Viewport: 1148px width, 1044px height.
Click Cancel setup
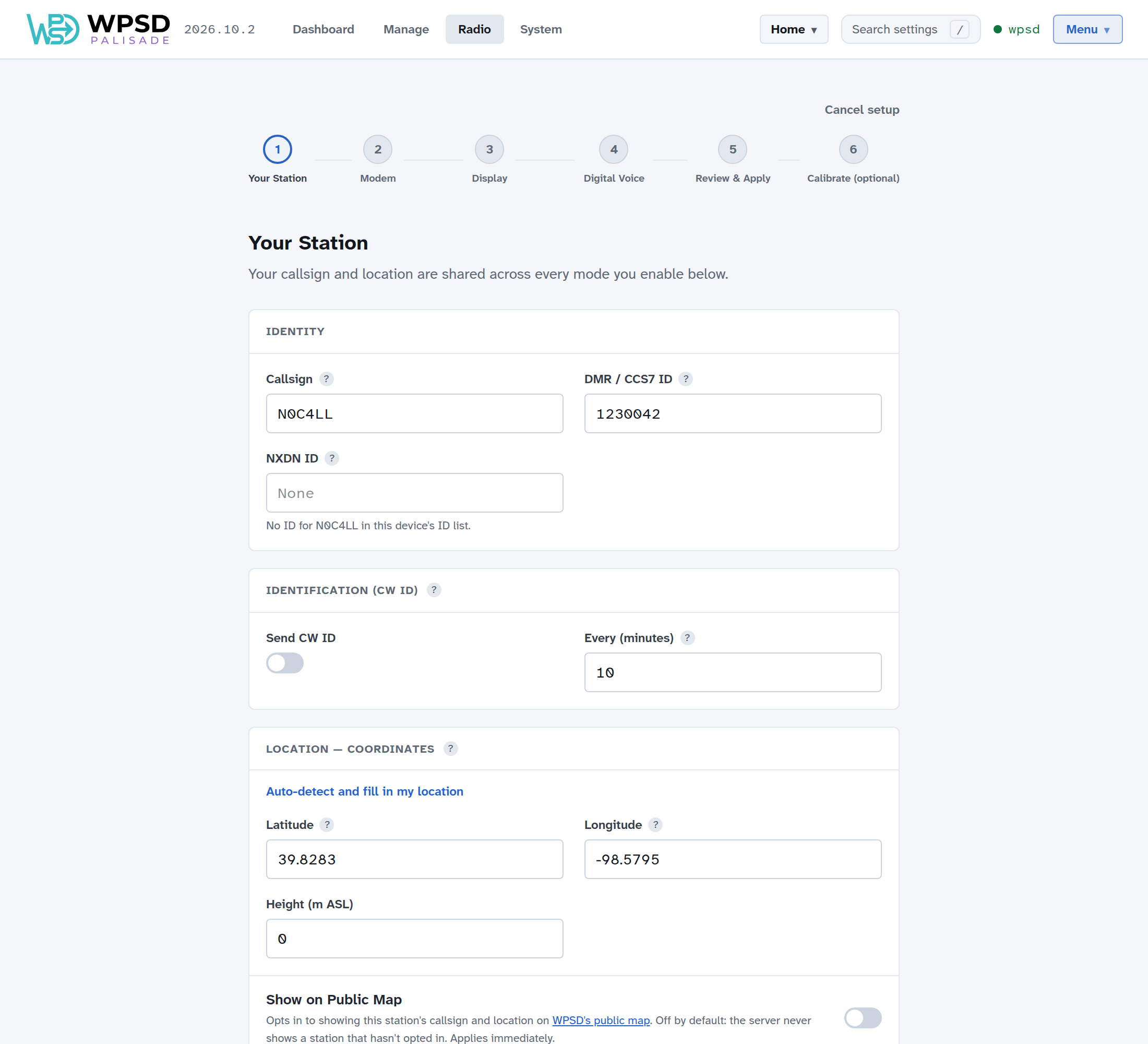tap(862, 109)
